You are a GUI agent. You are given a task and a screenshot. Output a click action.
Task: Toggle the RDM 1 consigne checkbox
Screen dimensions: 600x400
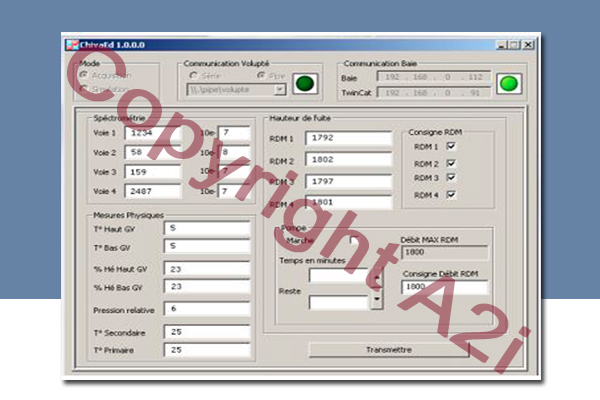(x=451, y=146)
